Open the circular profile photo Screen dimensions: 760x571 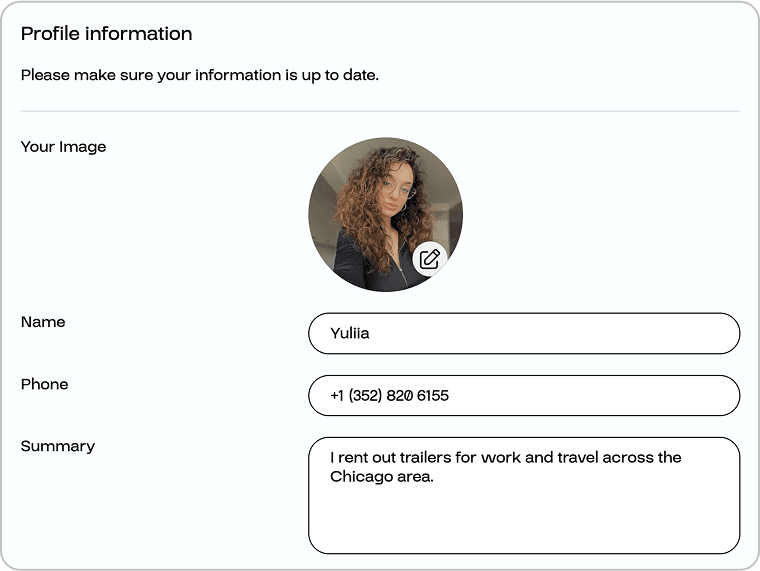pos(385,214)
